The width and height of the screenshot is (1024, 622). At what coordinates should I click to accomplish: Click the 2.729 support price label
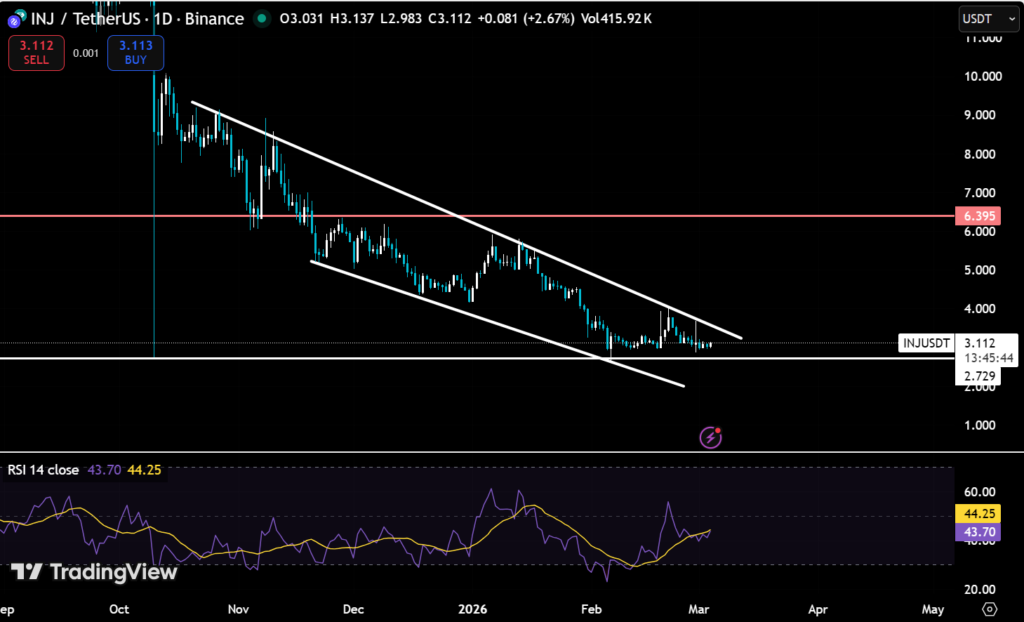977,376
